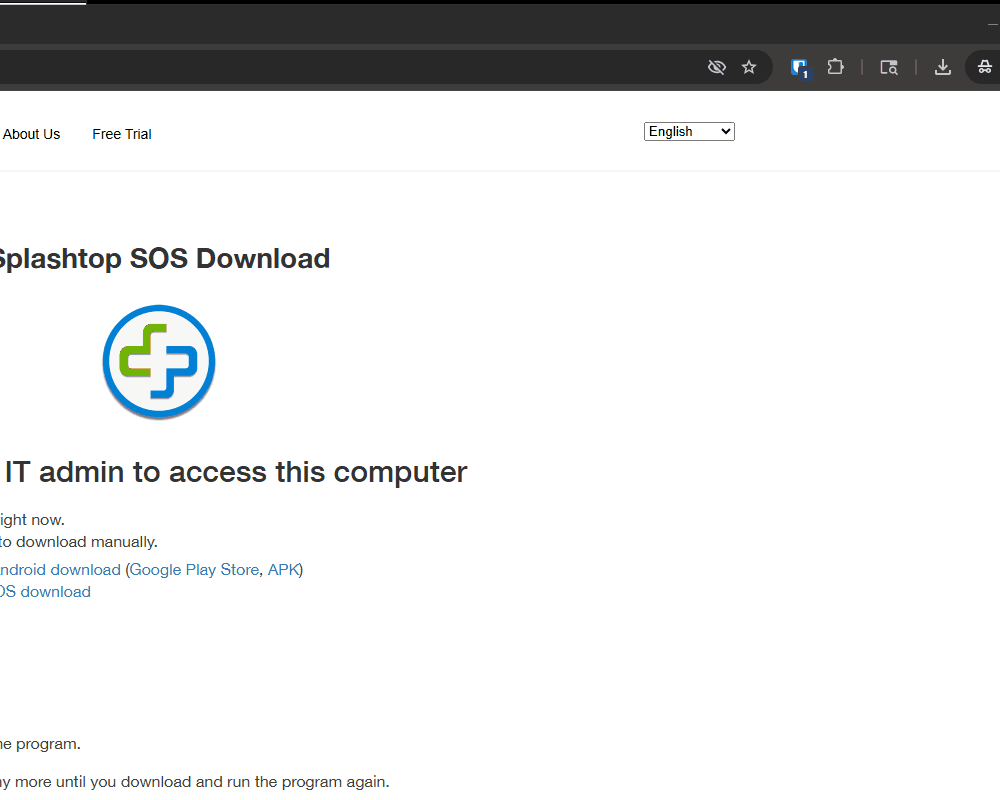Click the IT admin access heading text
The height and width of the screenshot is (800, 1000).
pyautogui.click(x=236, y=472)
